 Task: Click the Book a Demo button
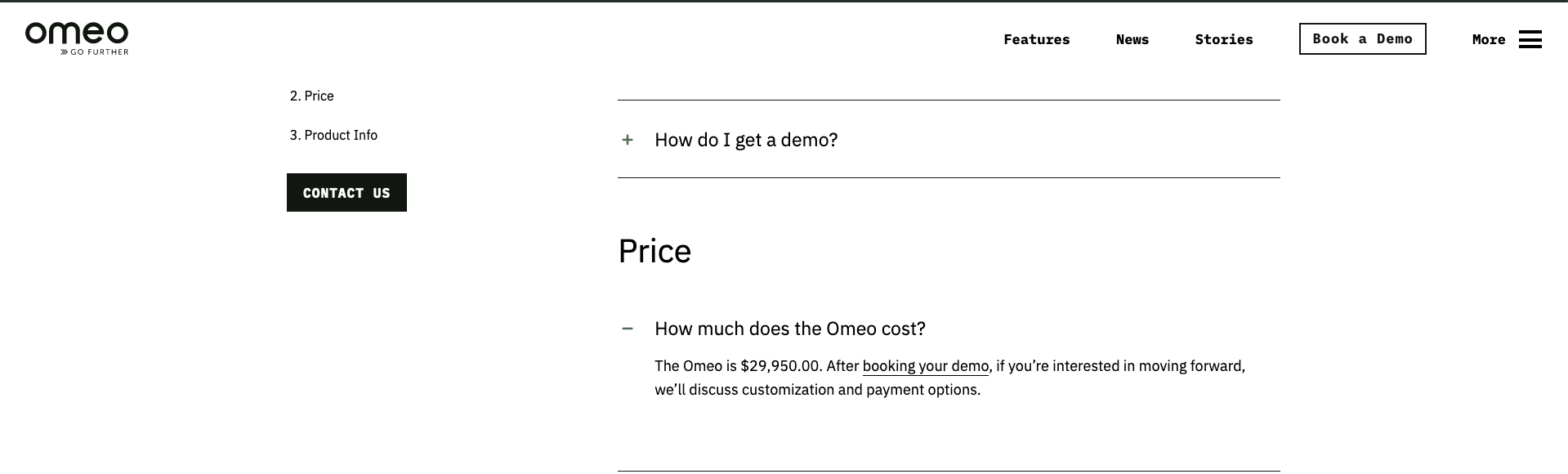tap(1361, 38)
